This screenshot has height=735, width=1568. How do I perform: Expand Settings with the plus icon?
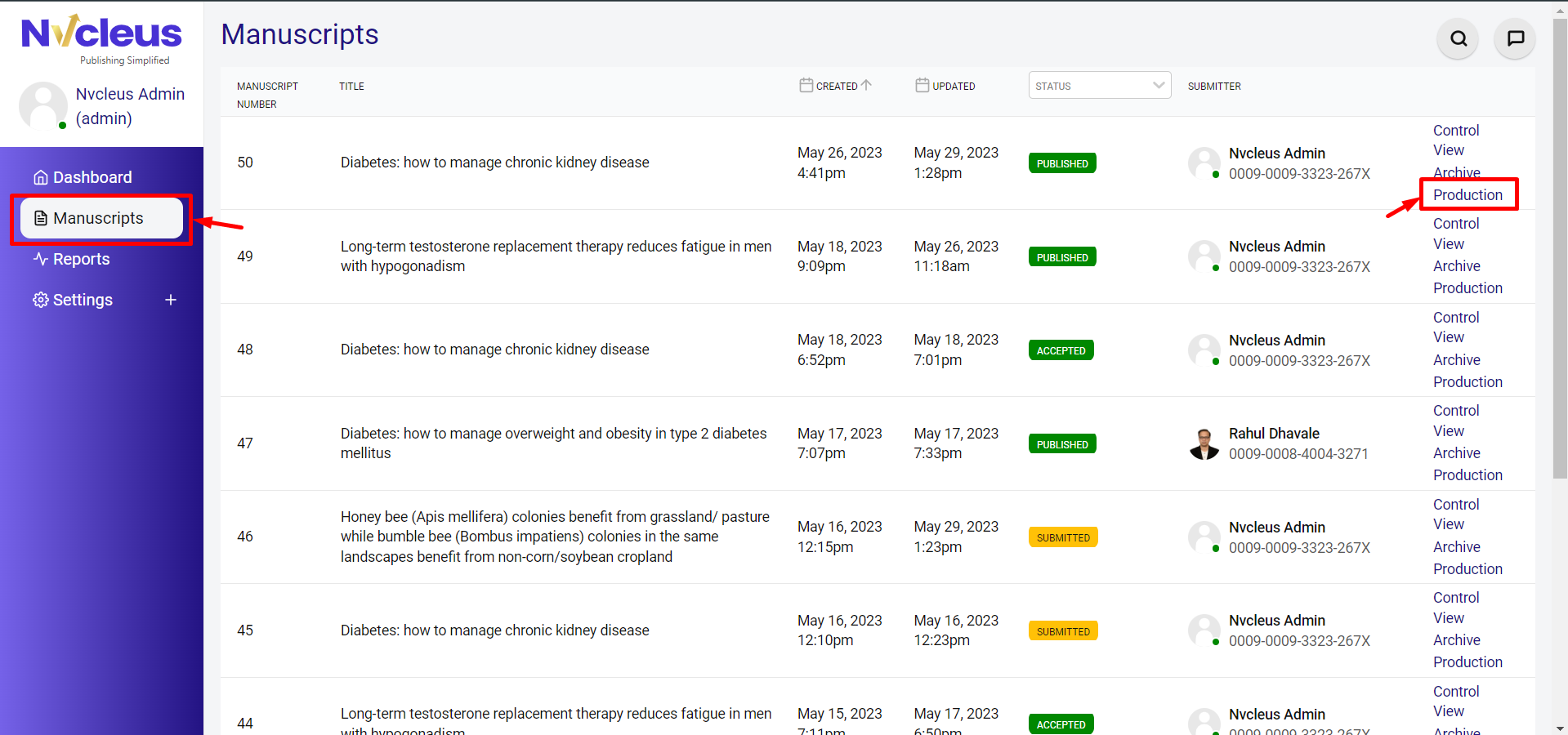tap(171, 300)
